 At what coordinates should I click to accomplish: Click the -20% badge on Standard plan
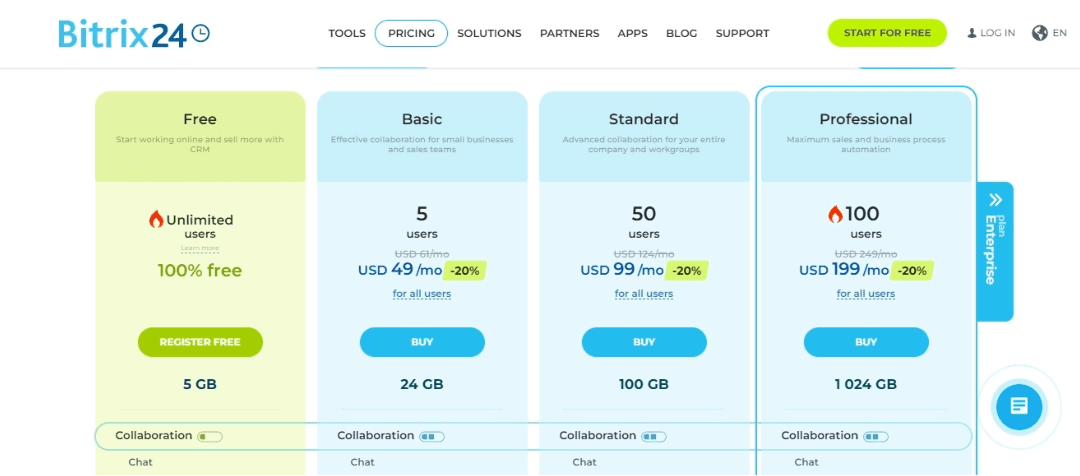(687, 271)
